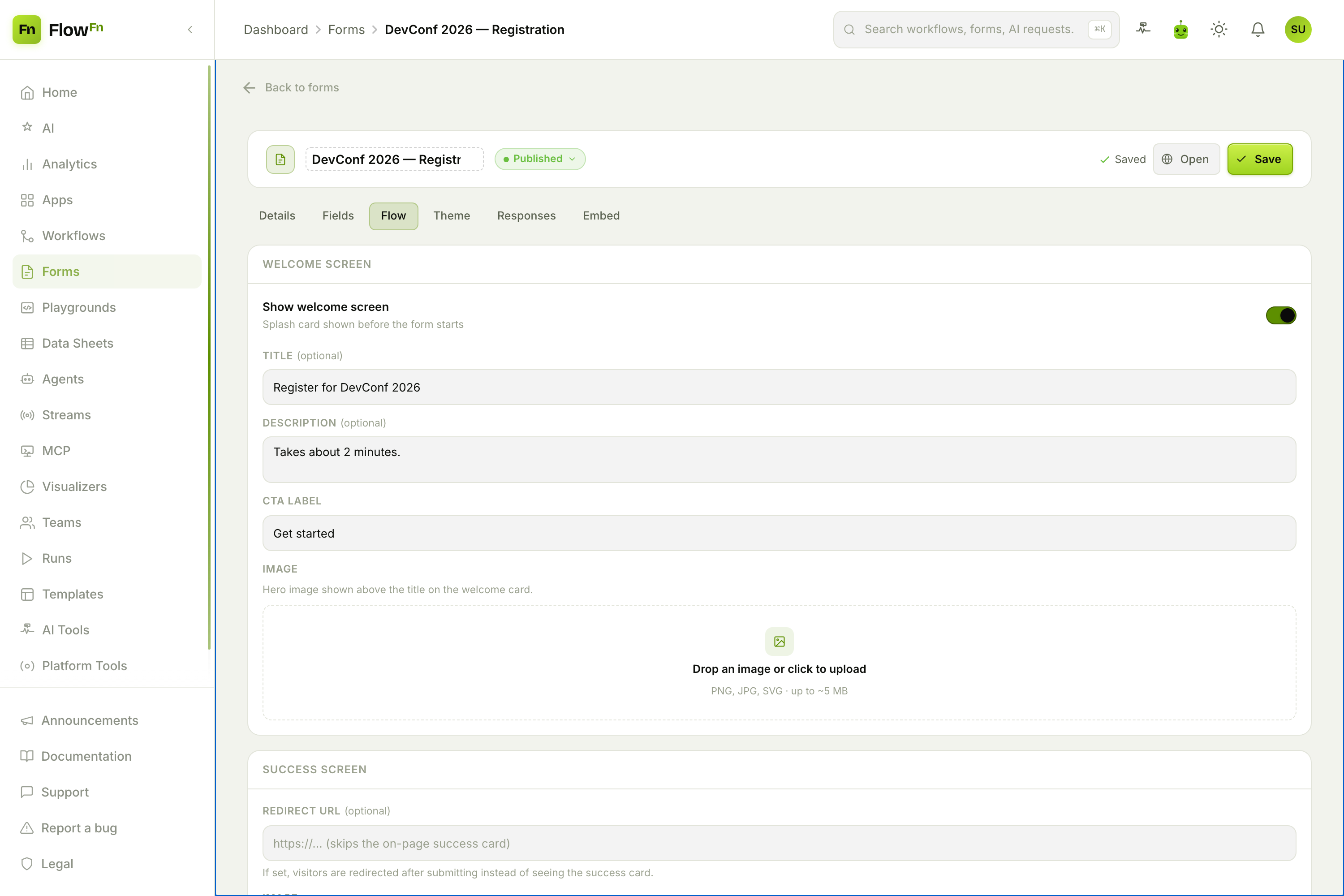Screen dimensions: 1344x896
Task: Open the robot assistant icon
Action: point(1181,29)
